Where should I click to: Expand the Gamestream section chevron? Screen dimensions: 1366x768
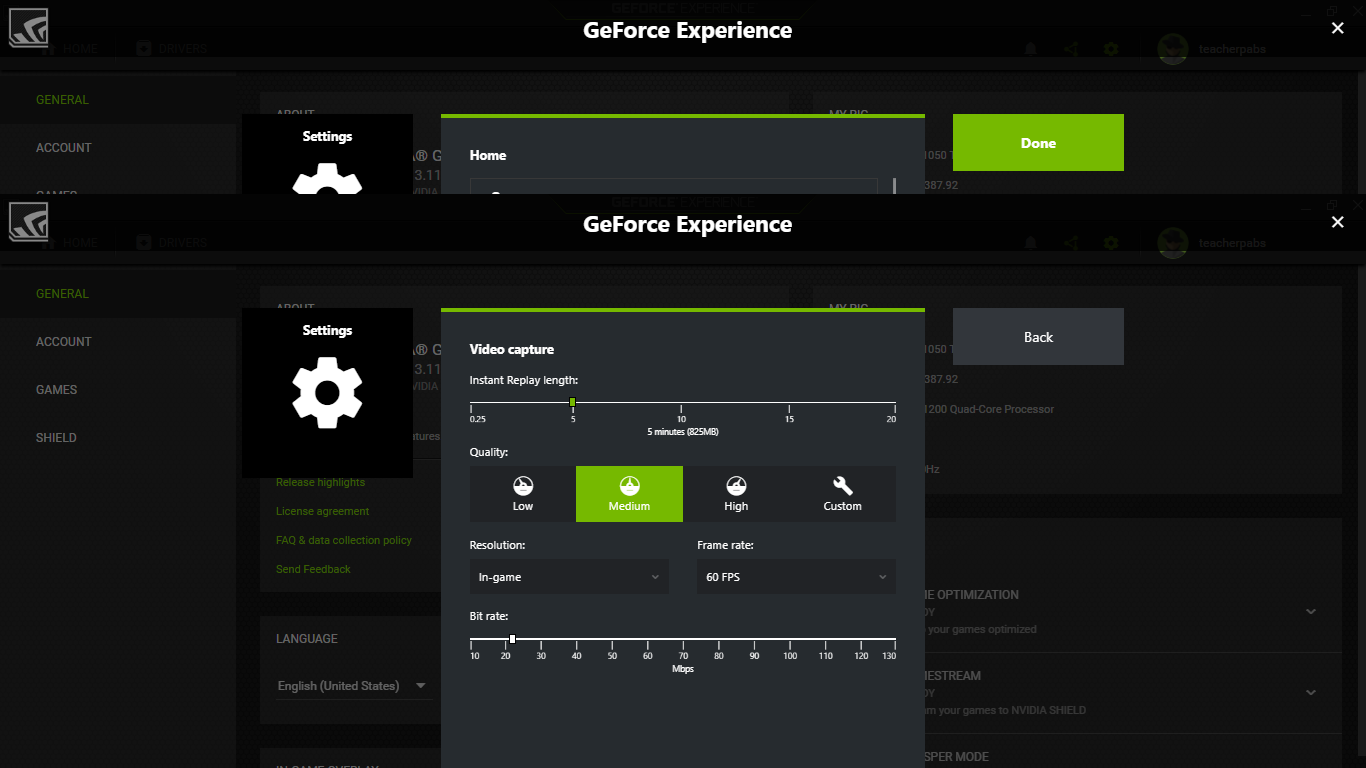coord(1311,692)
